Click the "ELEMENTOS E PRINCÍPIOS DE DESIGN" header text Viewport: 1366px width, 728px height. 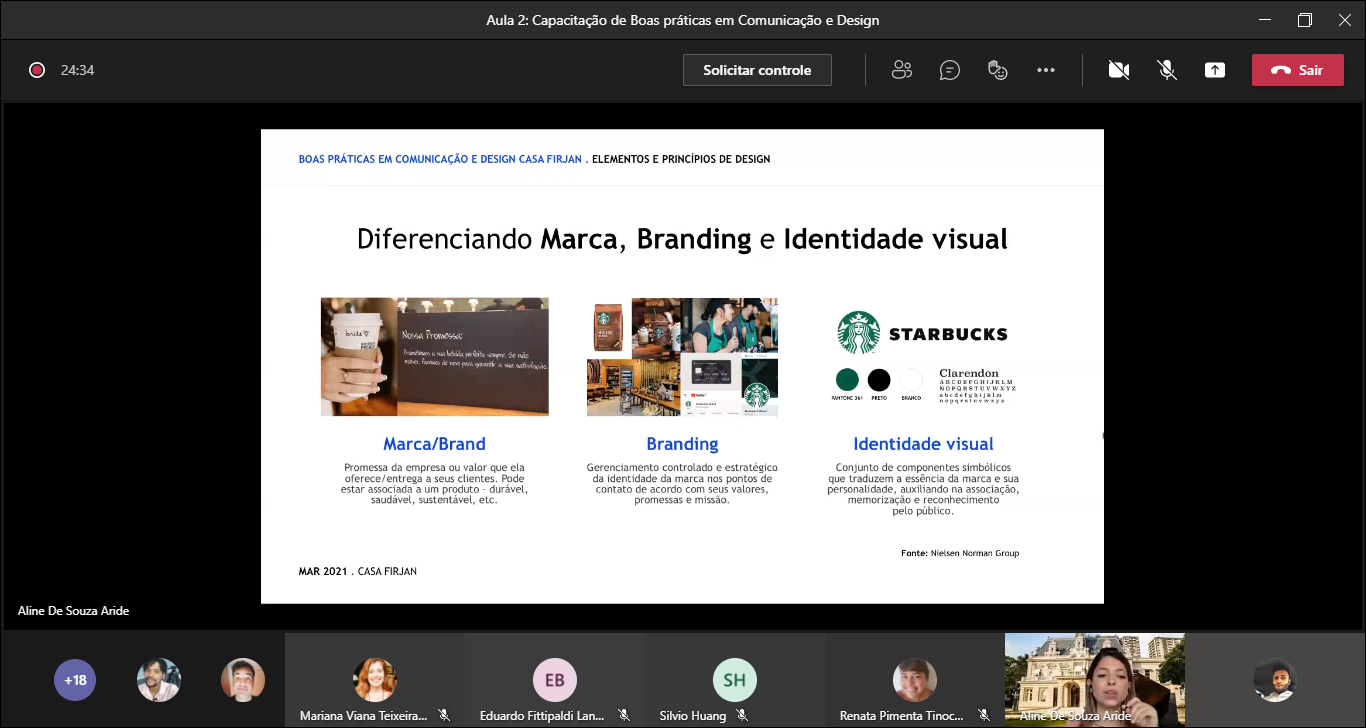tap(681, 159)
